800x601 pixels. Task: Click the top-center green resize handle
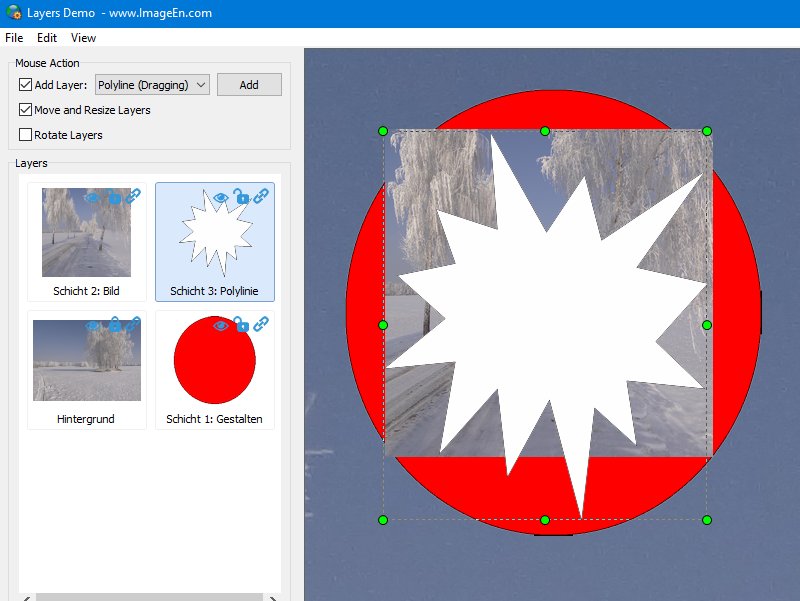pyautogui.click(x=545, y=131)
